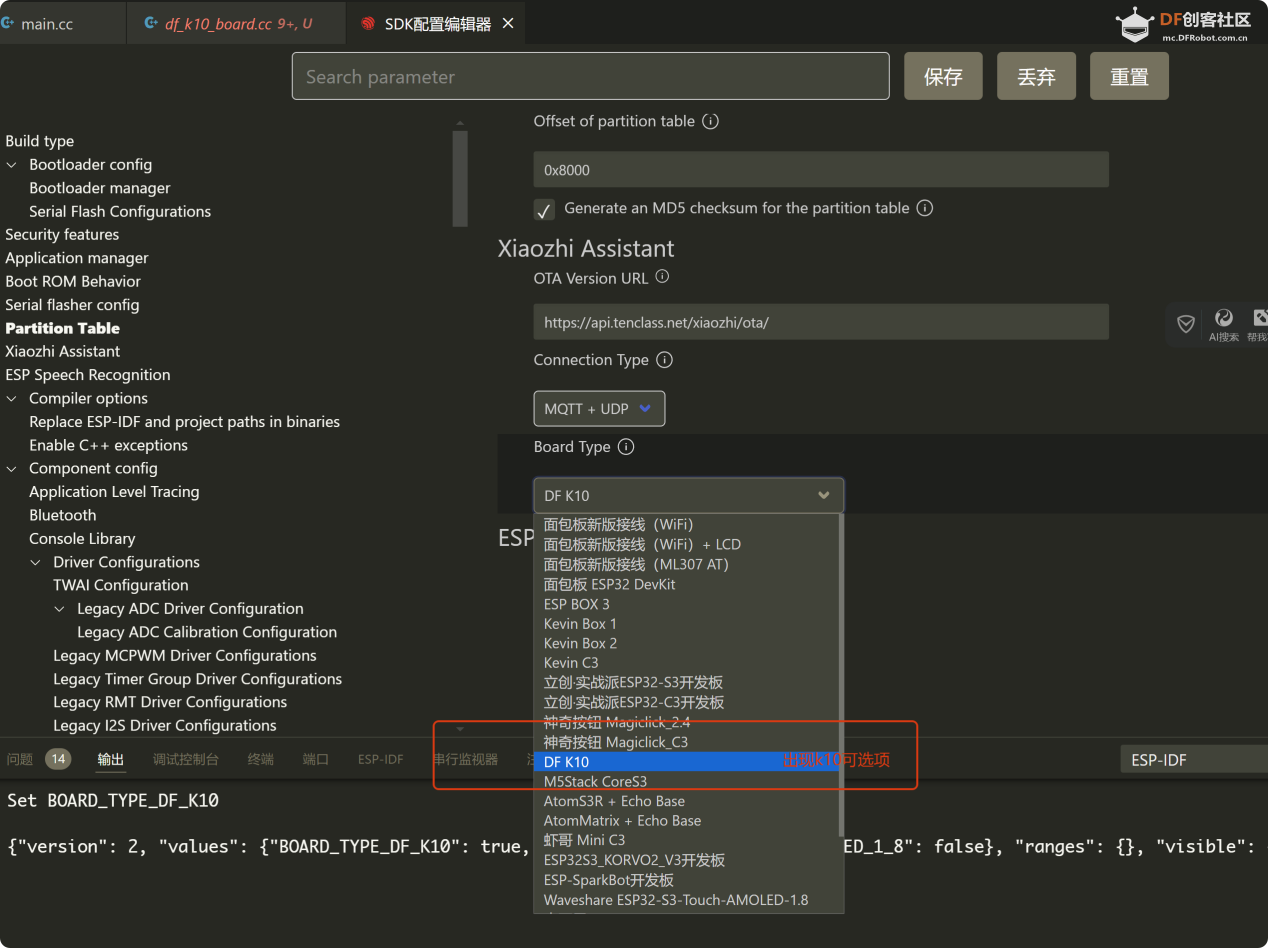Select M5Stack CoreS3 from the board list

(595, 781)
